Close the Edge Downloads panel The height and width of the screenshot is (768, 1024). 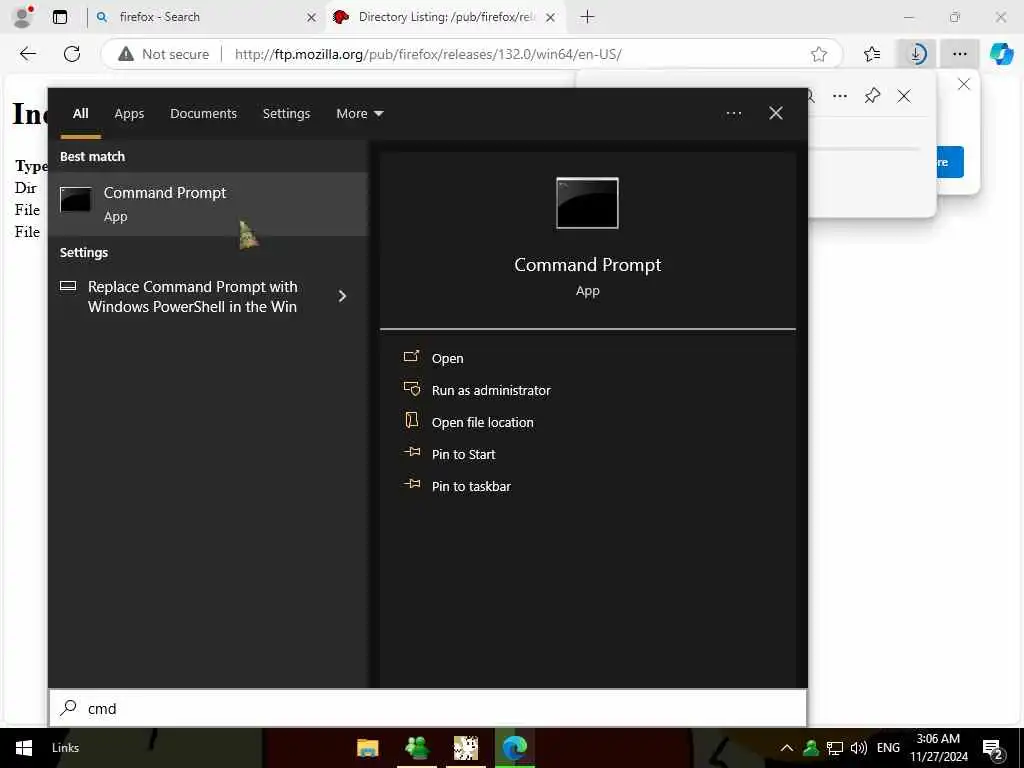[904, 97]
